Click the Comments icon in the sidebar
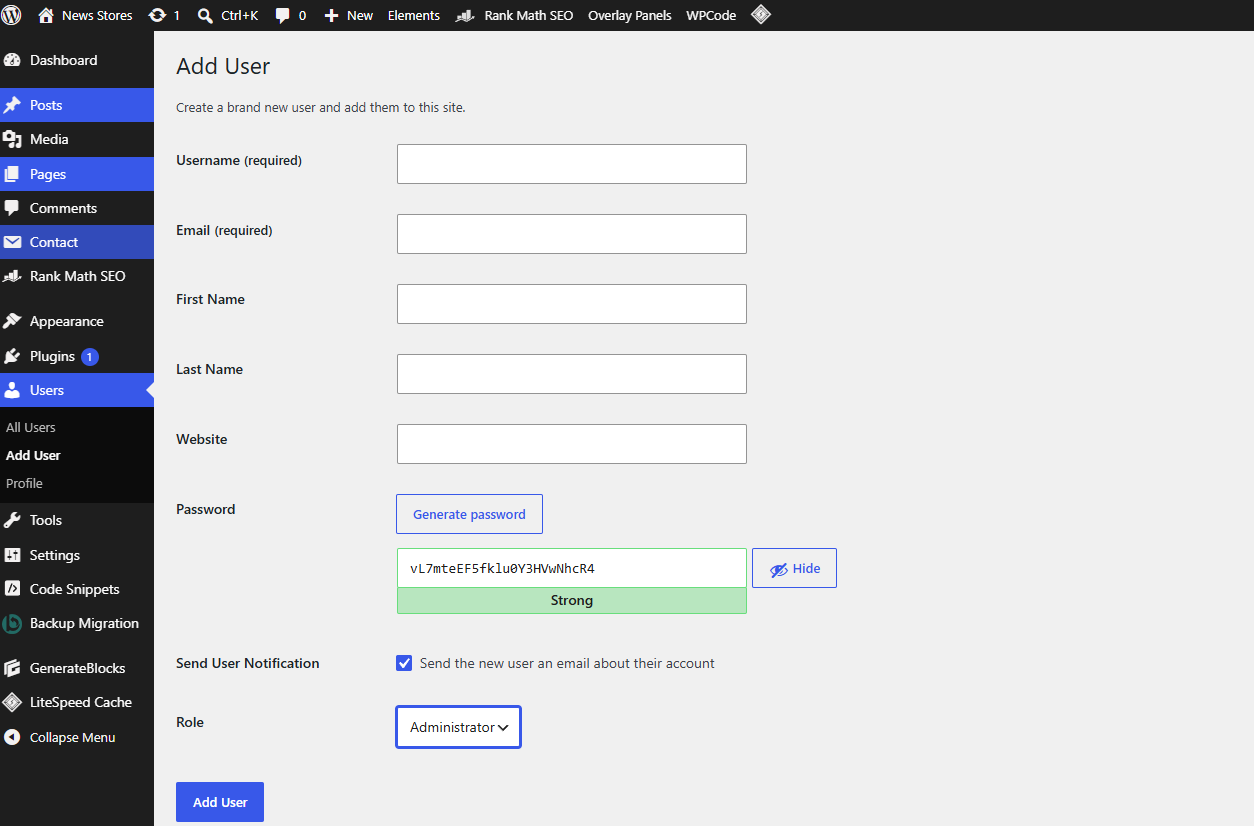The height and width of the screenshot is (826, 1254). click(12, 208)
